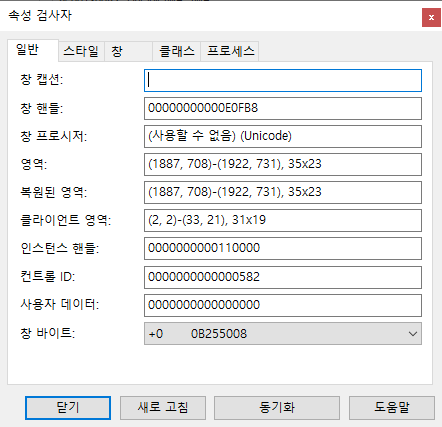Image resolution: width=442 pixels, height=427 pixels.
Task: Click the 창 바이트: label
Action: 48,333
